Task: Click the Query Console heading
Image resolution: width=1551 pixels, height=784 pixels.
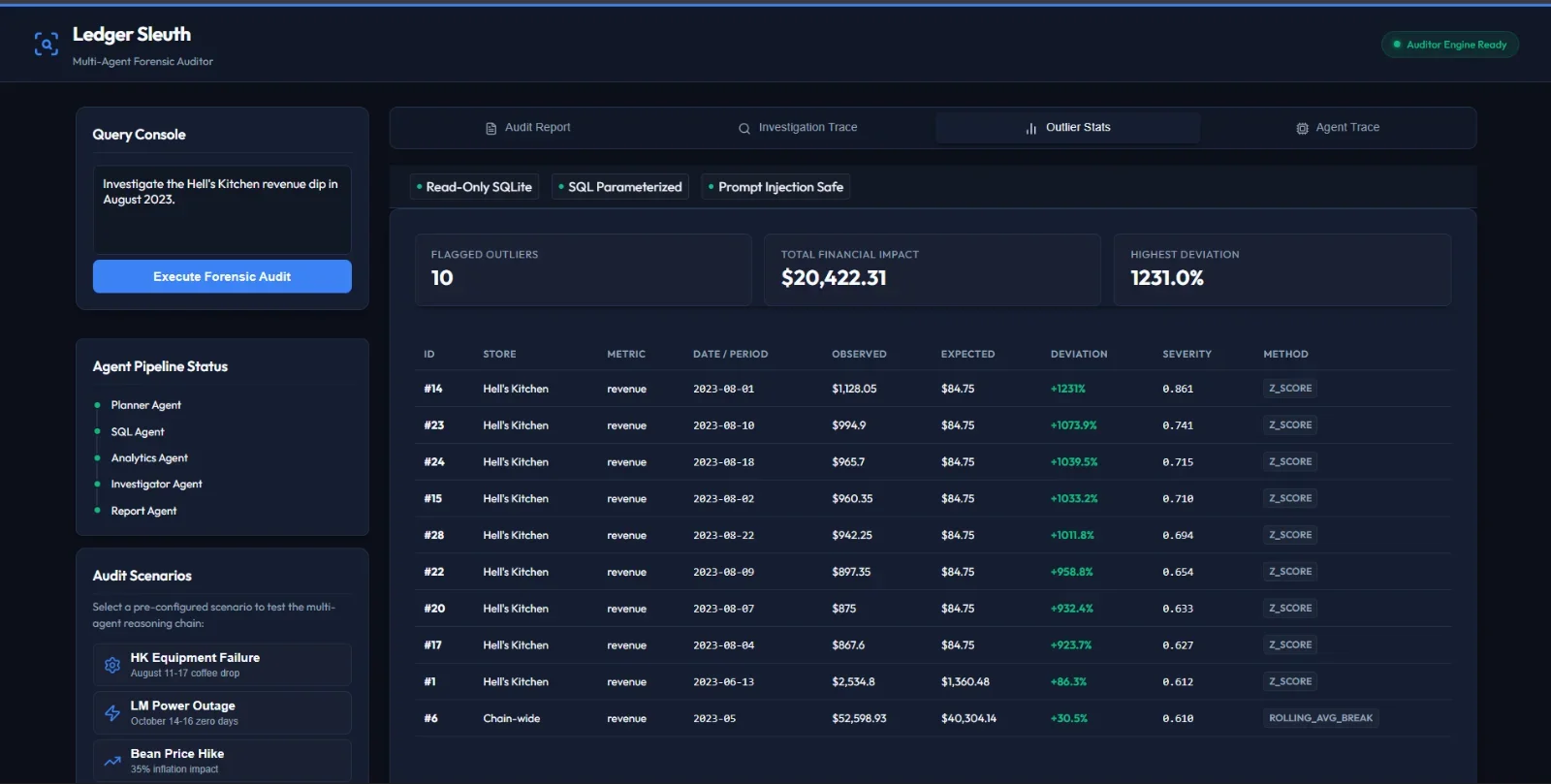Action: coord(139,135)
